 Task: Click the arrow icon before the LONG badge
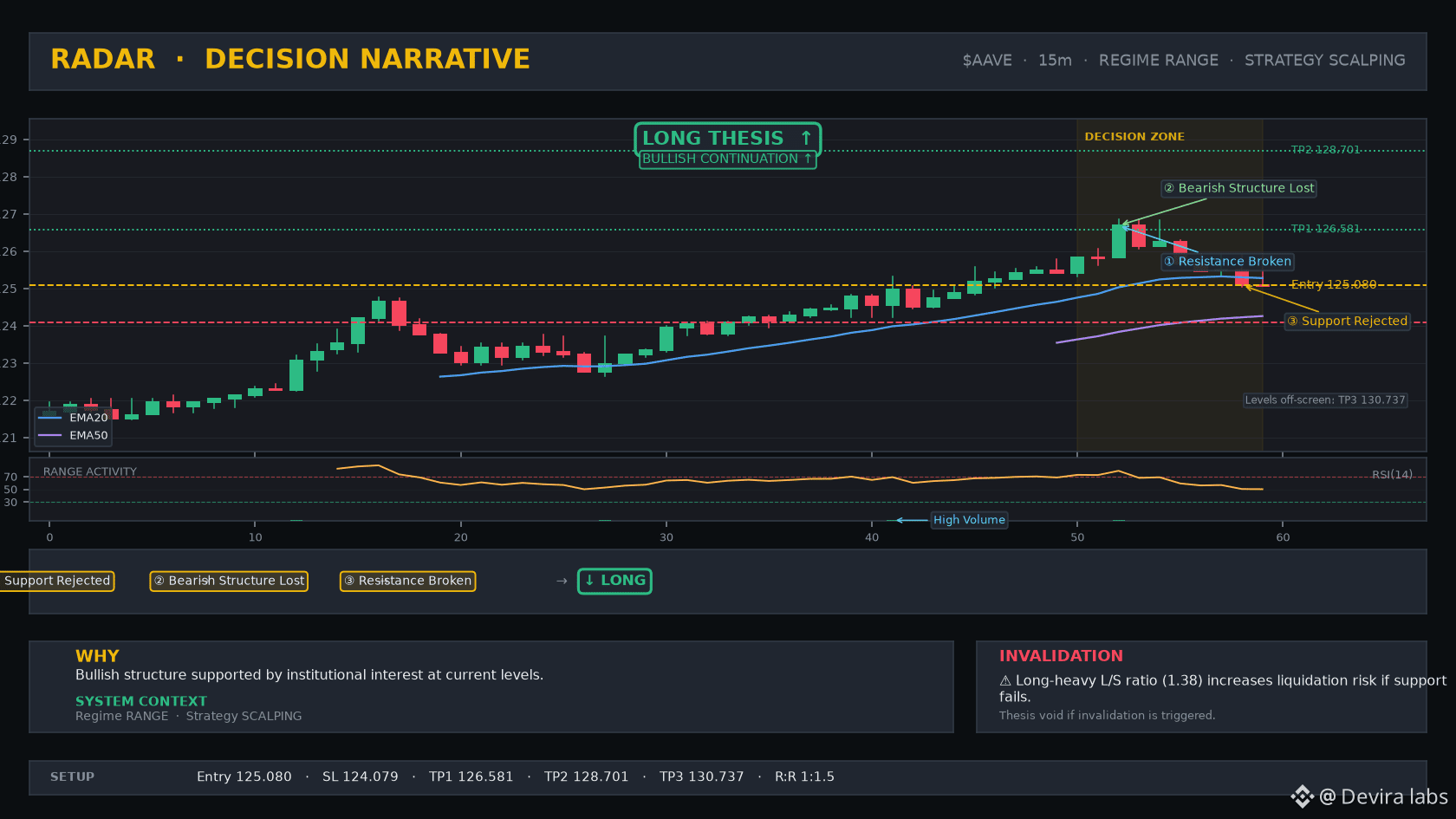[562, 581]
